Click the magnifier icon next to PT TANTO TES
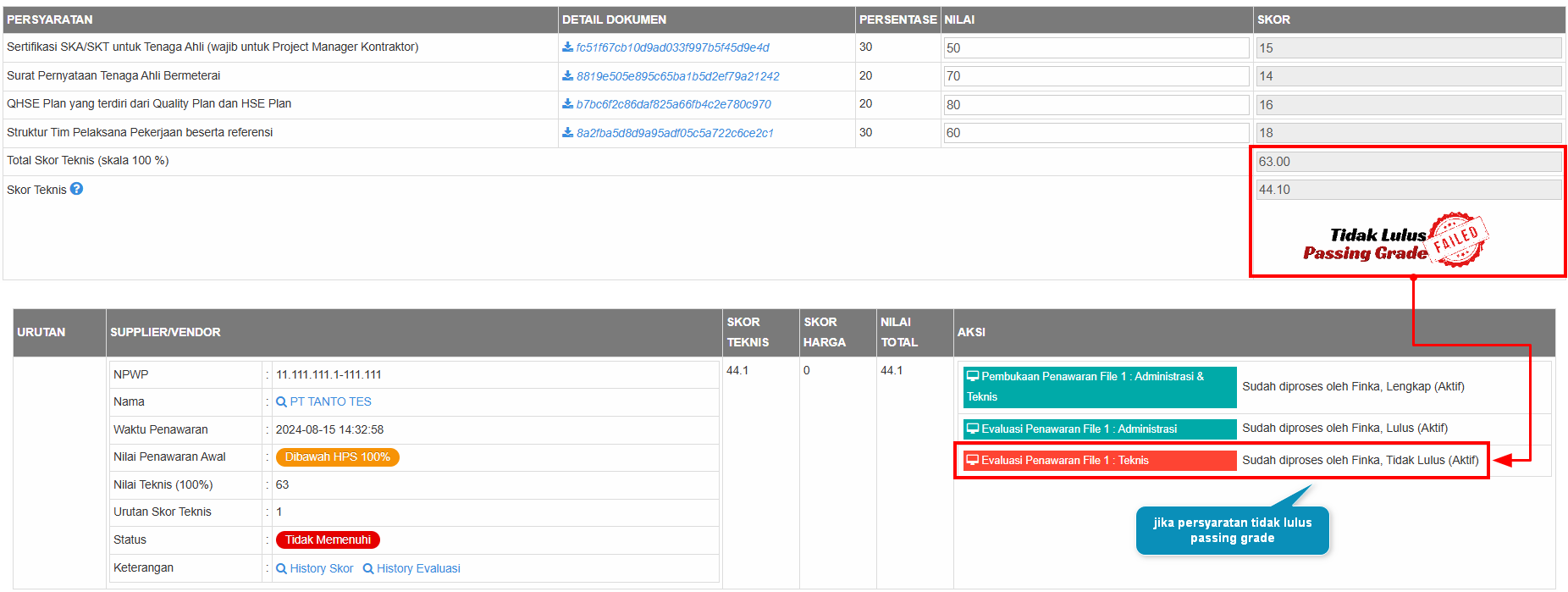Screen dimensions: 1568x592 pos(281,402)
